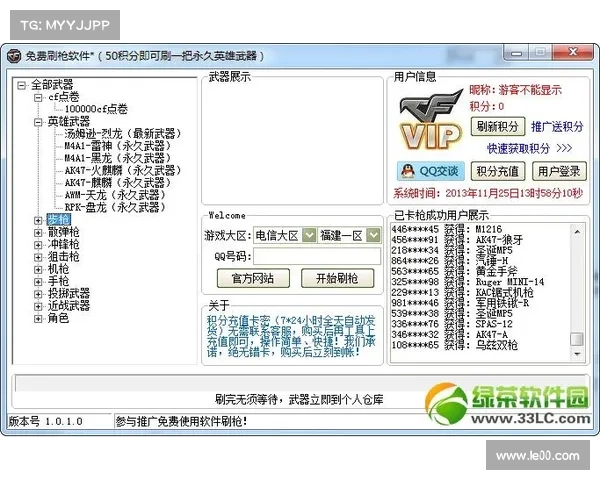Expand the 近战武器 category
Viewport: 600px width, 480px height.
click(38, 306)
